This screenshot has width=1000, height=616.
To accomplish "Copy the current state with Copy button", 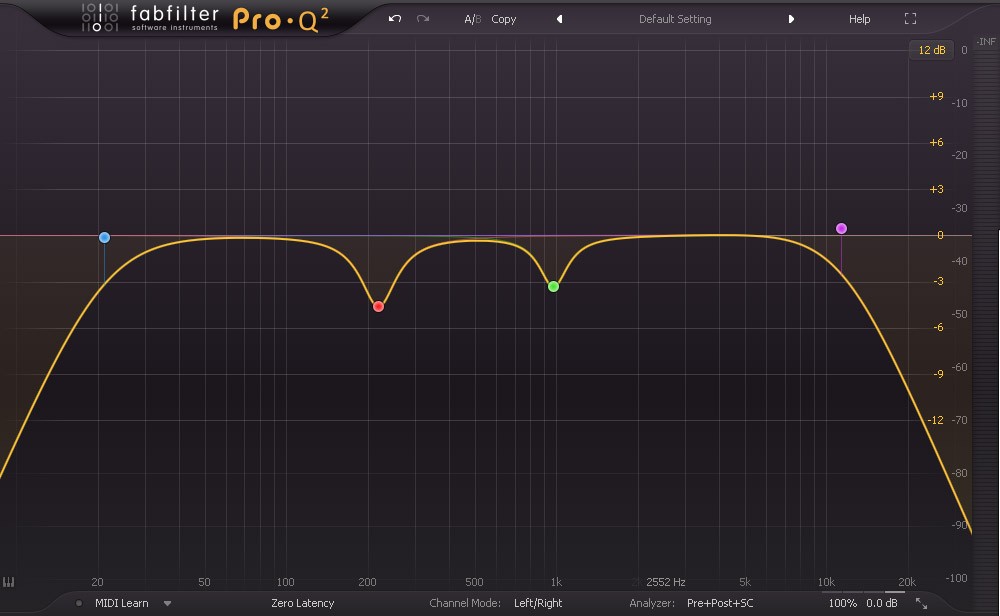I will point(504,19).
